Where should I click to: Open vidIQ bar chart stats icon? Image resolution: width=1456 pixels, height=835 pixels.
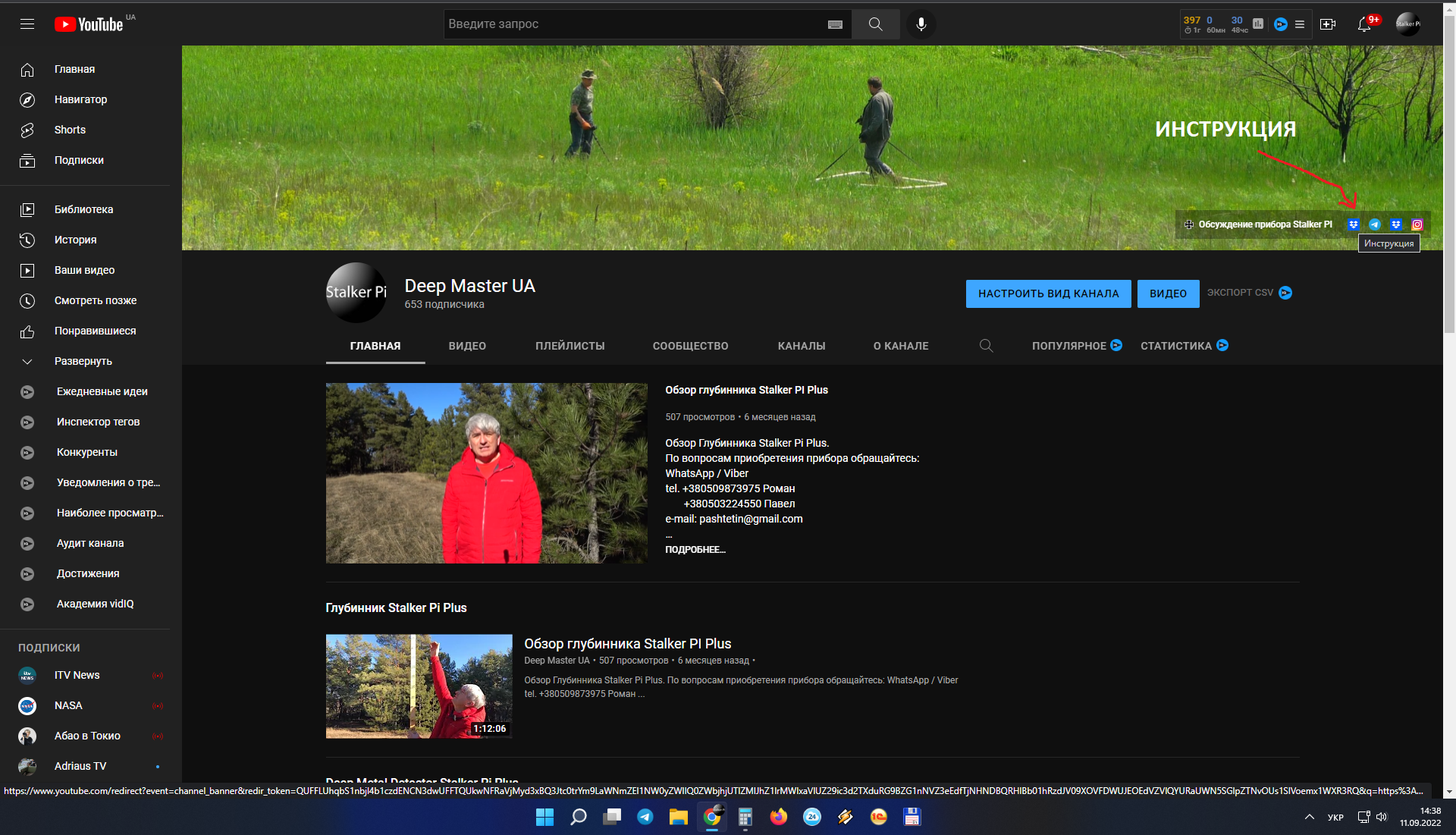(x=1258, y=24)
